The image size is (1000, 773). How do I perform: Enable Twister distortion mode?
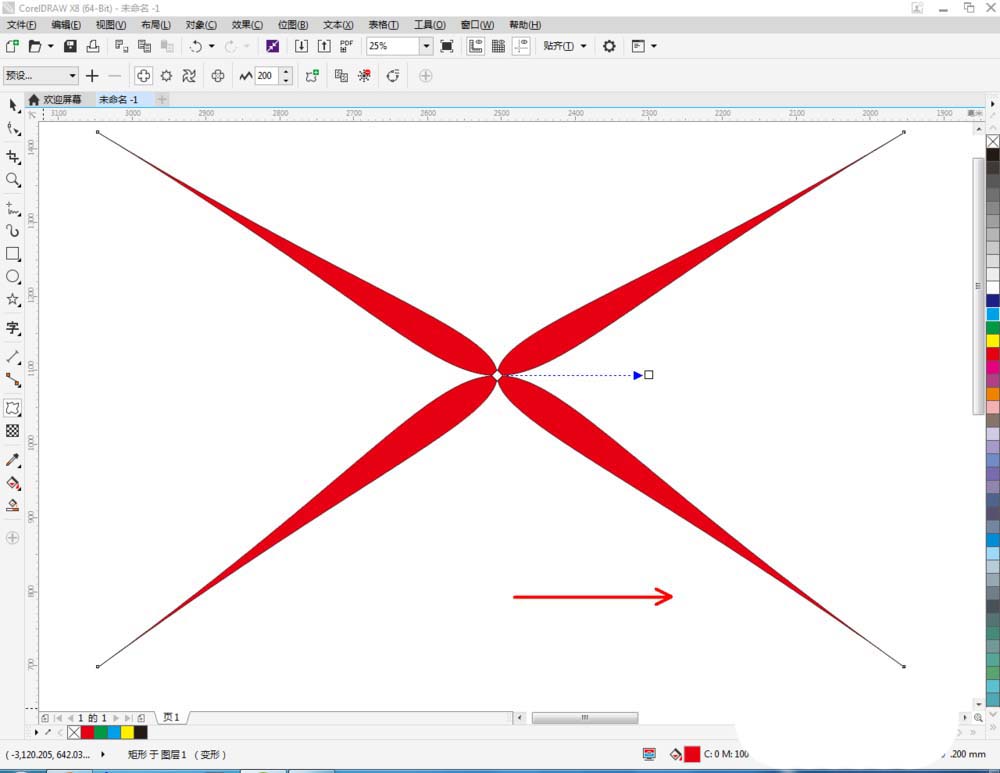(190, 75)
